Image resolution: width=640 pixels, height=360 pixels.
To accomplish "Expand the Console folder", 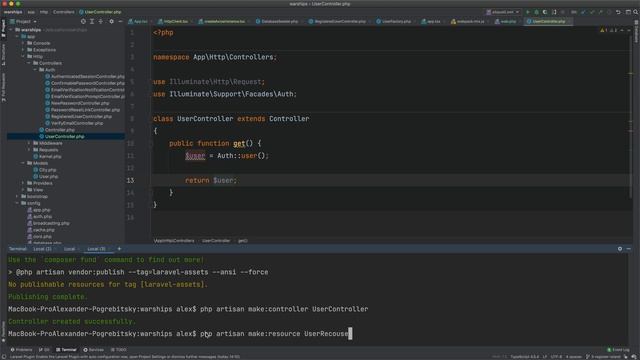I will coord(23,43).
